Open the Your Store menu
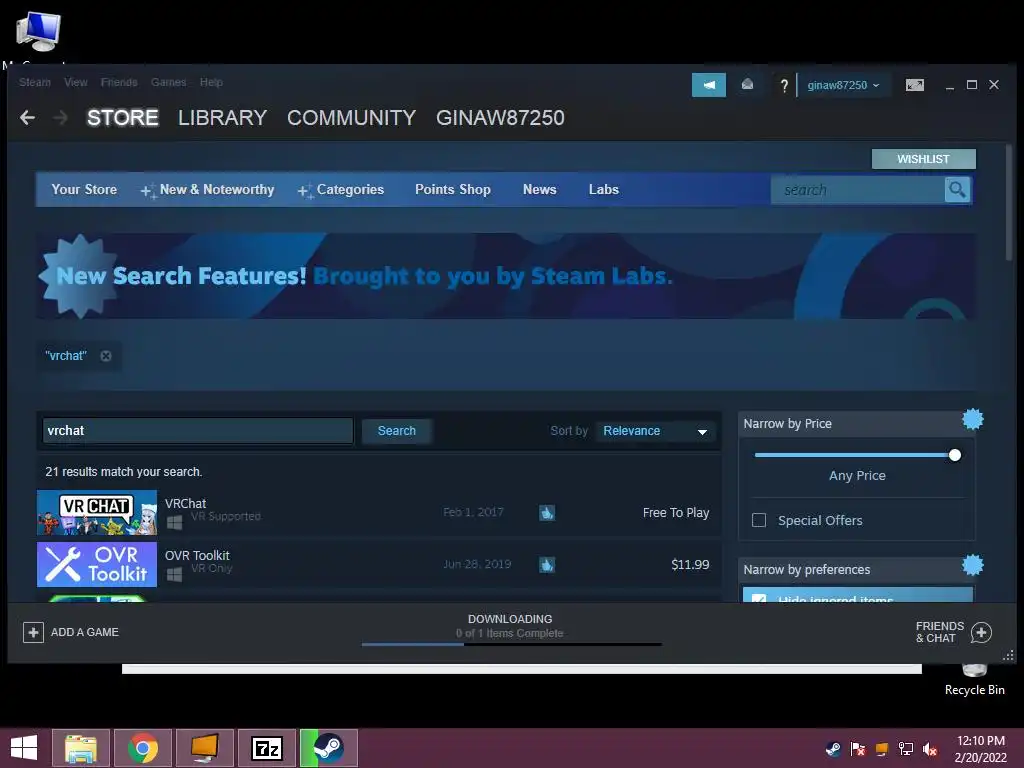 click(x=84, y=189)
